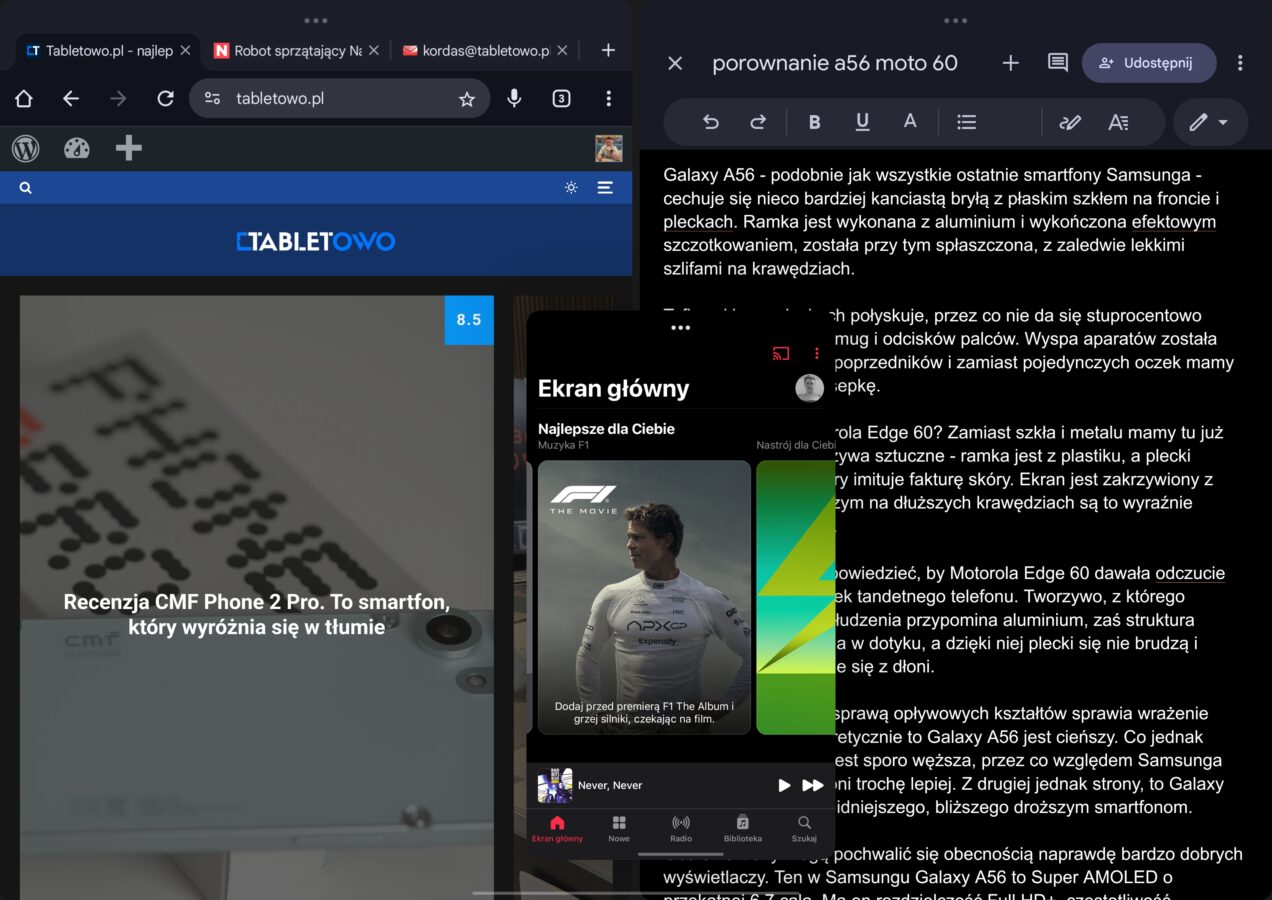Screen dimensions: 1272x900
Task: Open comments in Google Docs
Action: [1058, 63]
